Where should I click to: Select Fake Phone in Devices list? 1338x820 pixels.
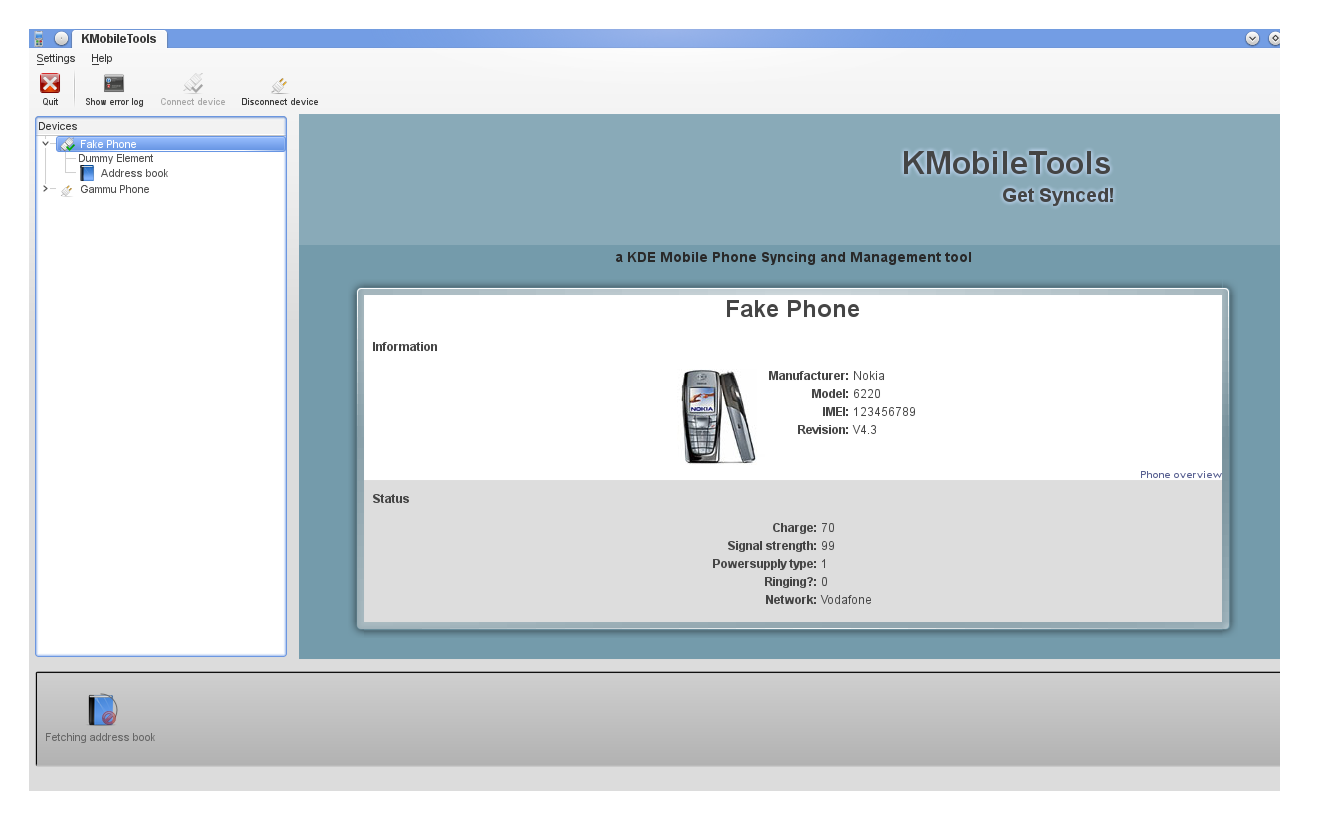click(x=170, y=144)
